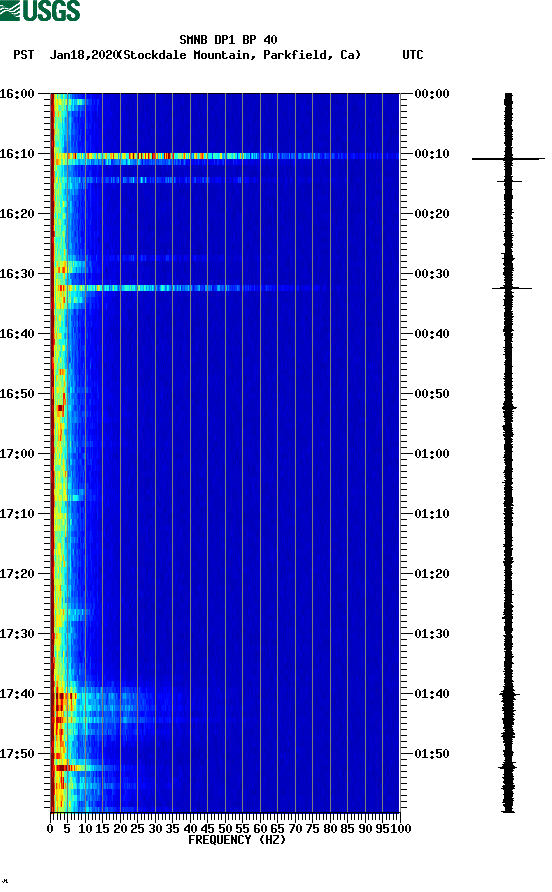The height and width of the screenshot is (892, 552).
Task: Click the 16:00 PST time label
Action: coord(17,94)
